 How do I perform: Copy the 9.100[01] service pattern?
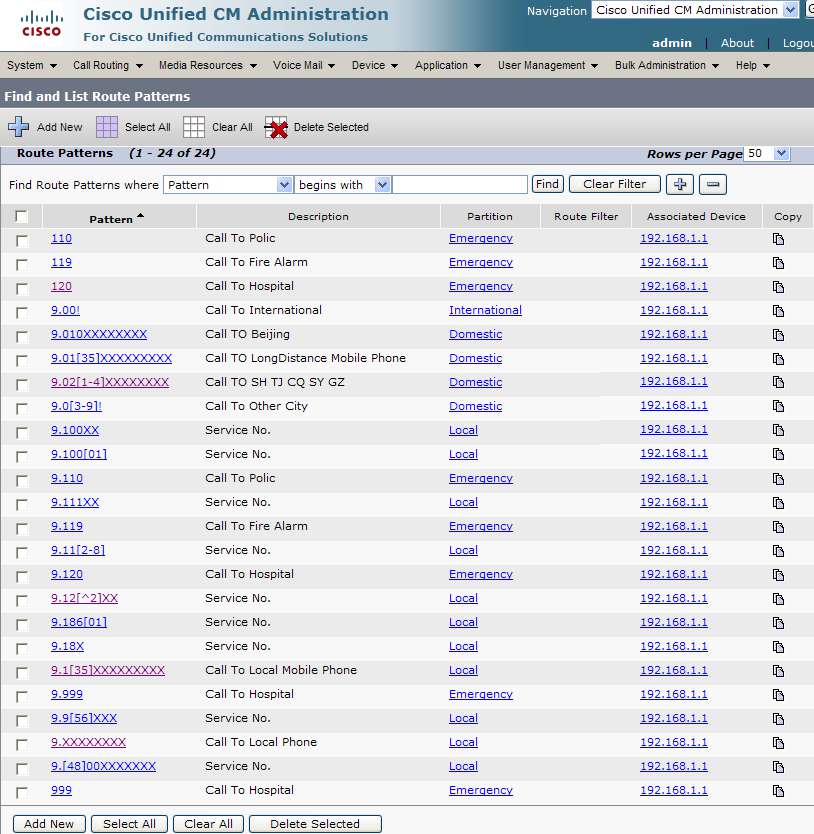pyautogui.click(x=778, y=454)
